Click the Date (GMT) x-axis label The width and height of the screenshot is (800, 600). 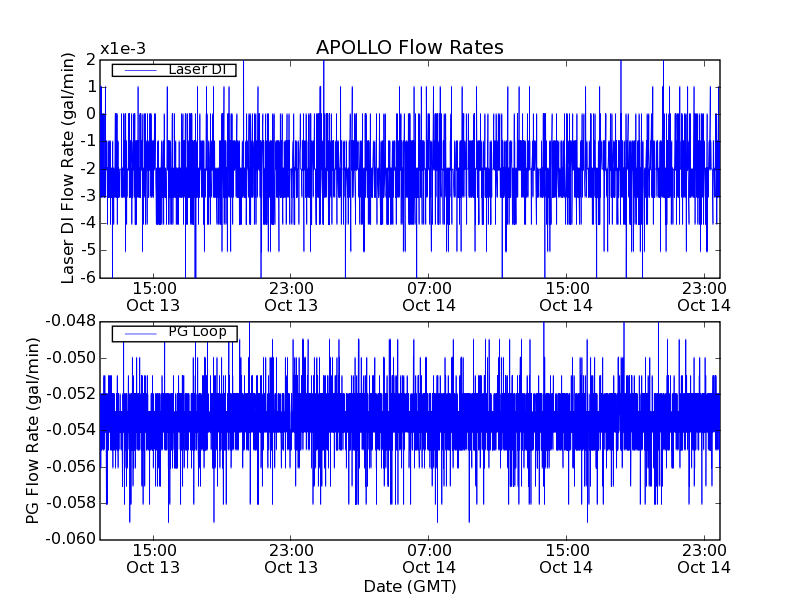tap(410, 586)
